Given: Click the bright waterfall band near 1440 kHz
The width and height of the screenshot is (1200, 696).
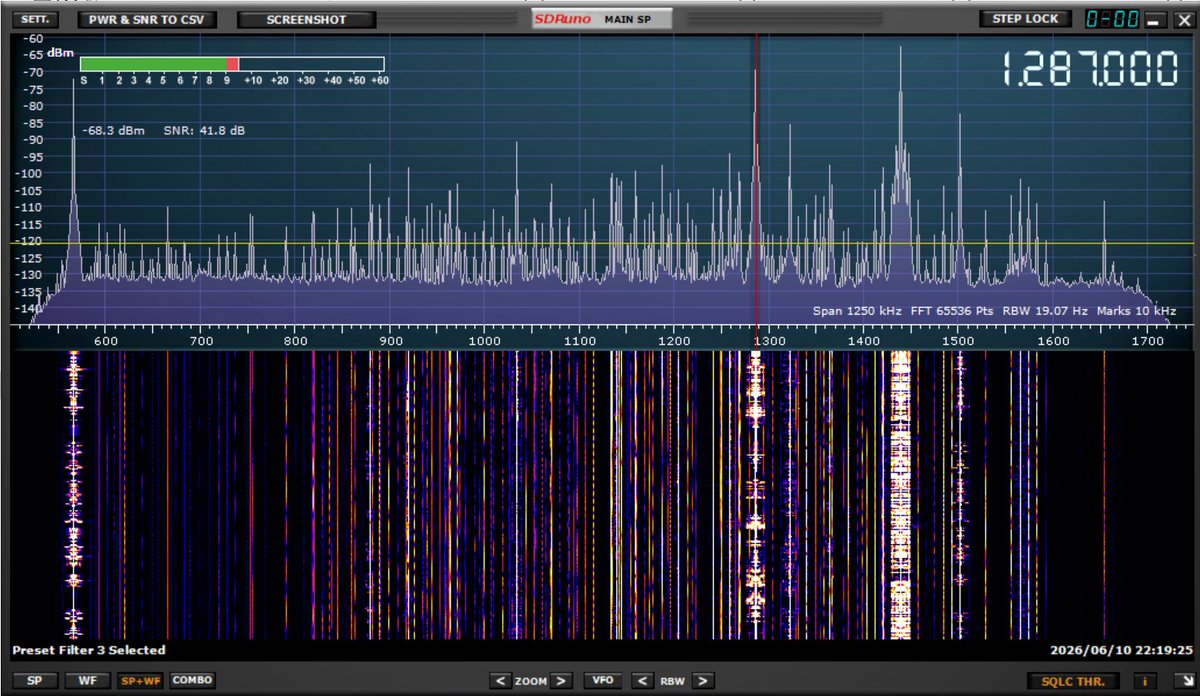Looking at the screenshot, I should (902, 495).
